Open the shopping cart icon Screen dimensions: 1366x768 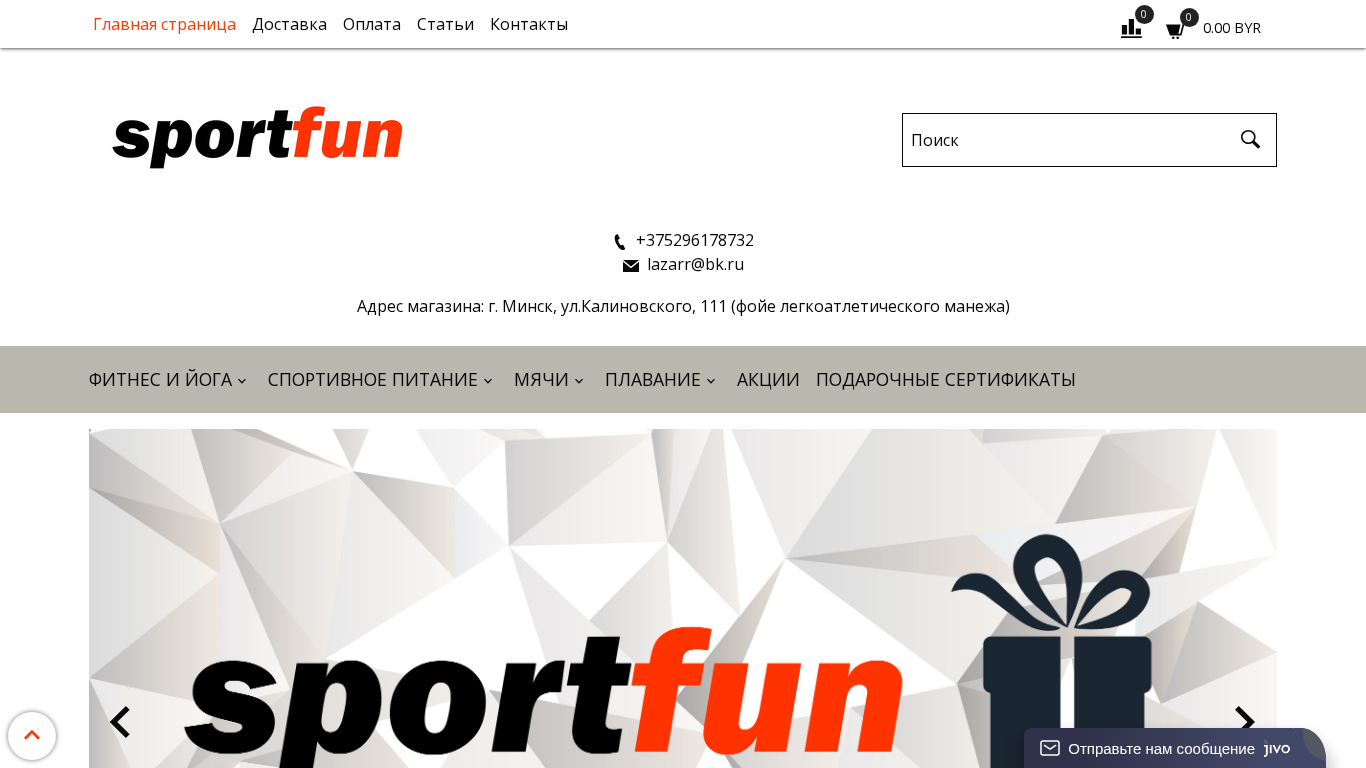tap(1175, 30)
